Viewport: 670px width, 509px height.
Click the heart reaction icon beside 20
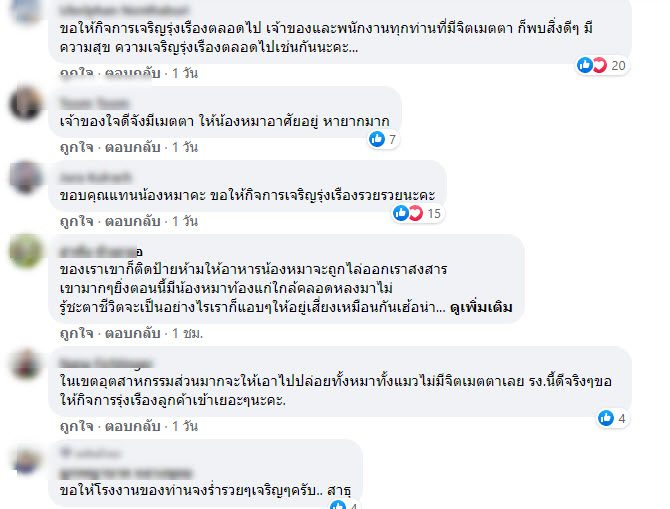tap(599, 65)
